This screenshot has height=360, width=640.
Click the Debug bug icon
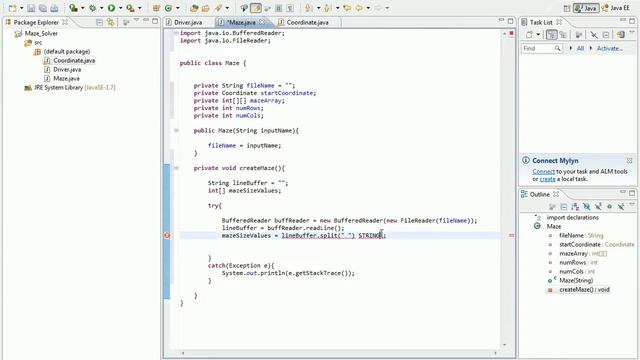[x=93, y=8]
